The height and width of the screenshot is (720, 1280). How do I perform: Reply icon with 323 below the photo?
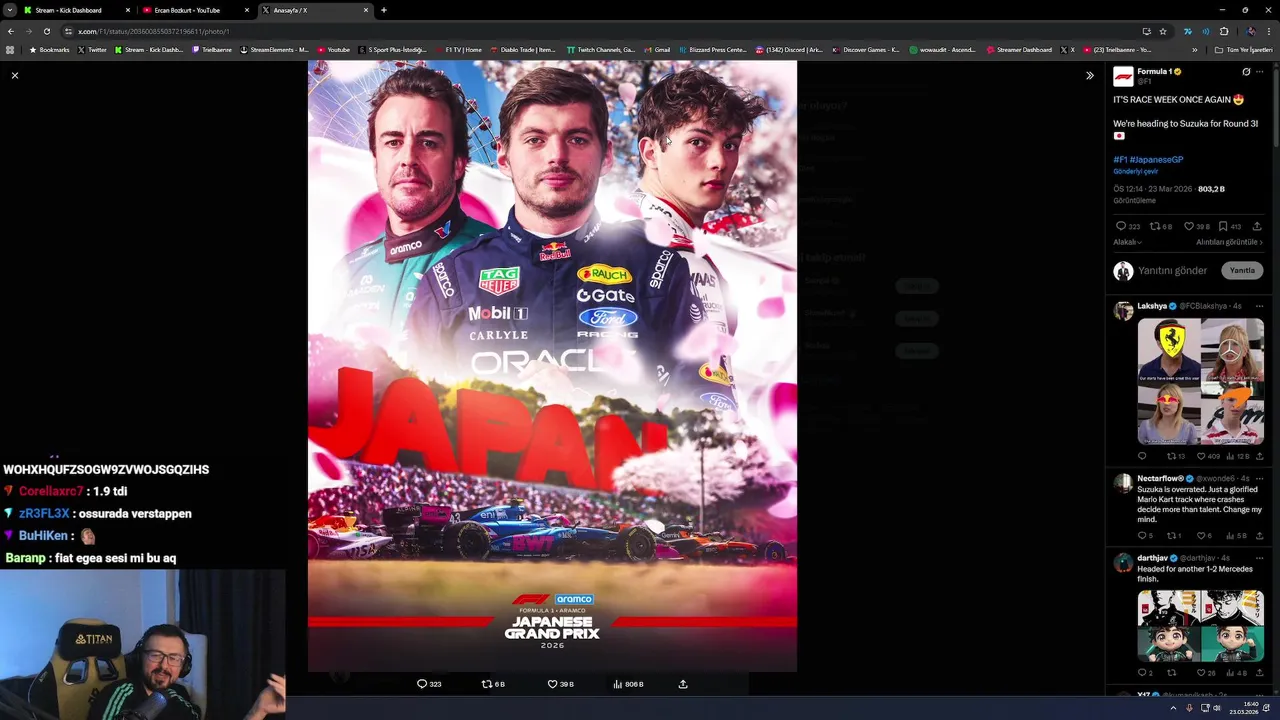point(422,684)
